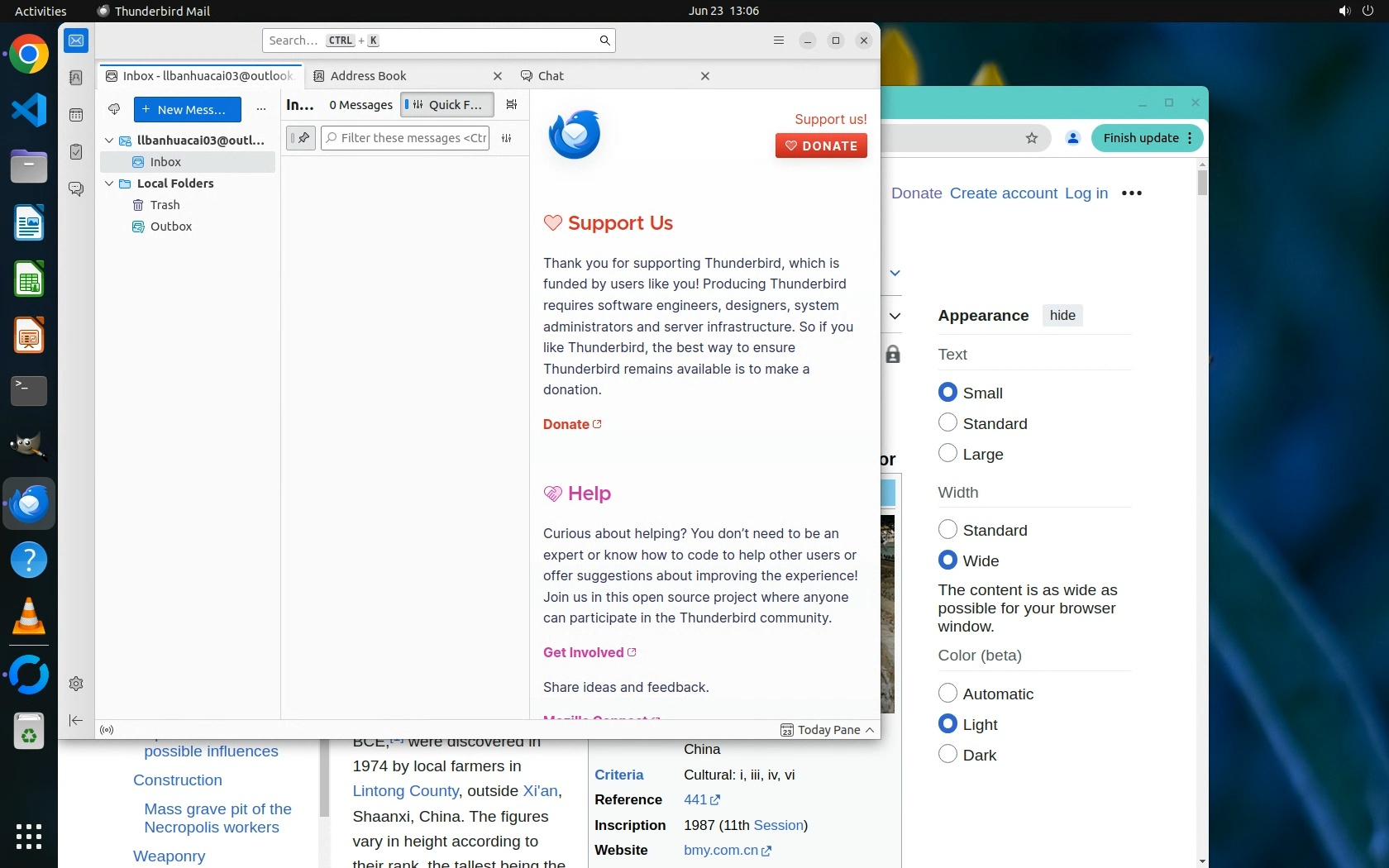
Task: Open the Thunderbird hamburger menu
Action: point(778,41)
